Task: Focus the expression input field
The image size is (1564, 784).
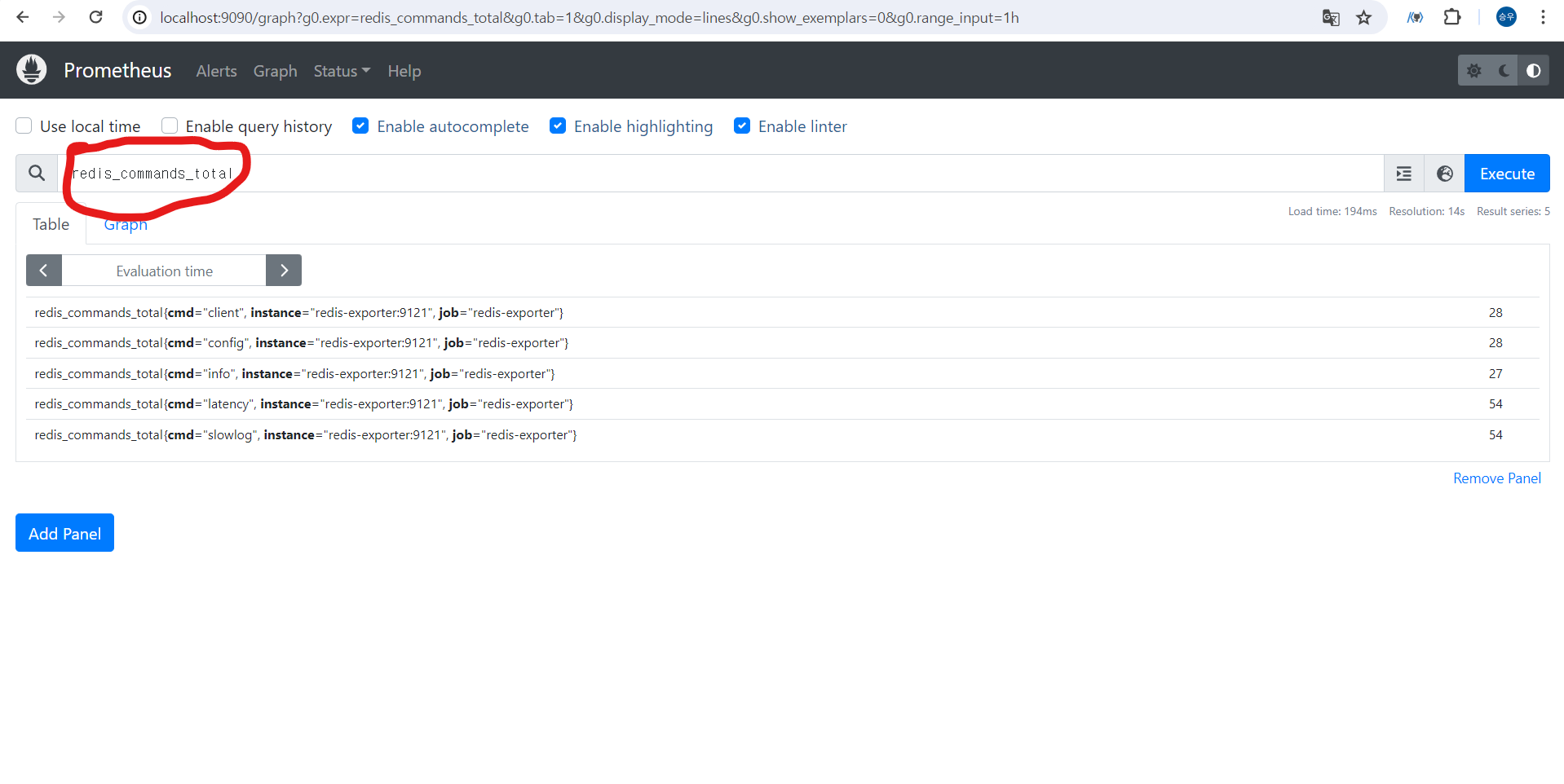Action: [721, 174]
